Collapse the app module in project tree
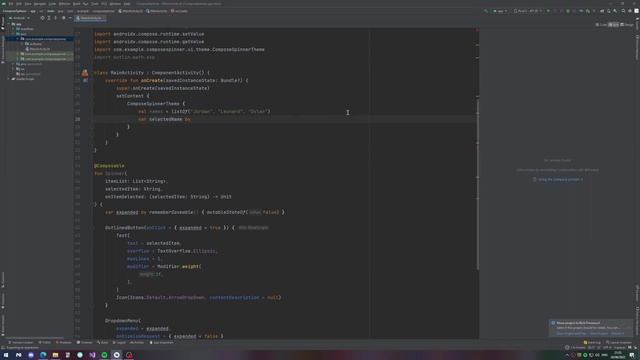The image size is (640, 360). (x=9, y=24)
